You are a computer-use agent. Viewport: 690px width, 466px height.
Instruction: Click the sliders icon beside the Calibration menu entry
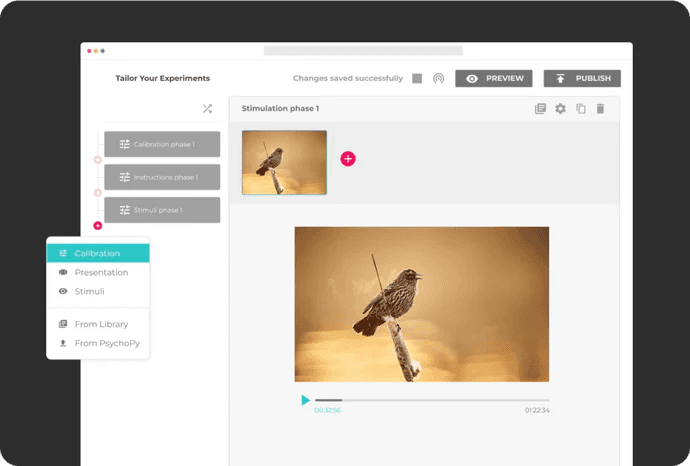coord(63,253)
